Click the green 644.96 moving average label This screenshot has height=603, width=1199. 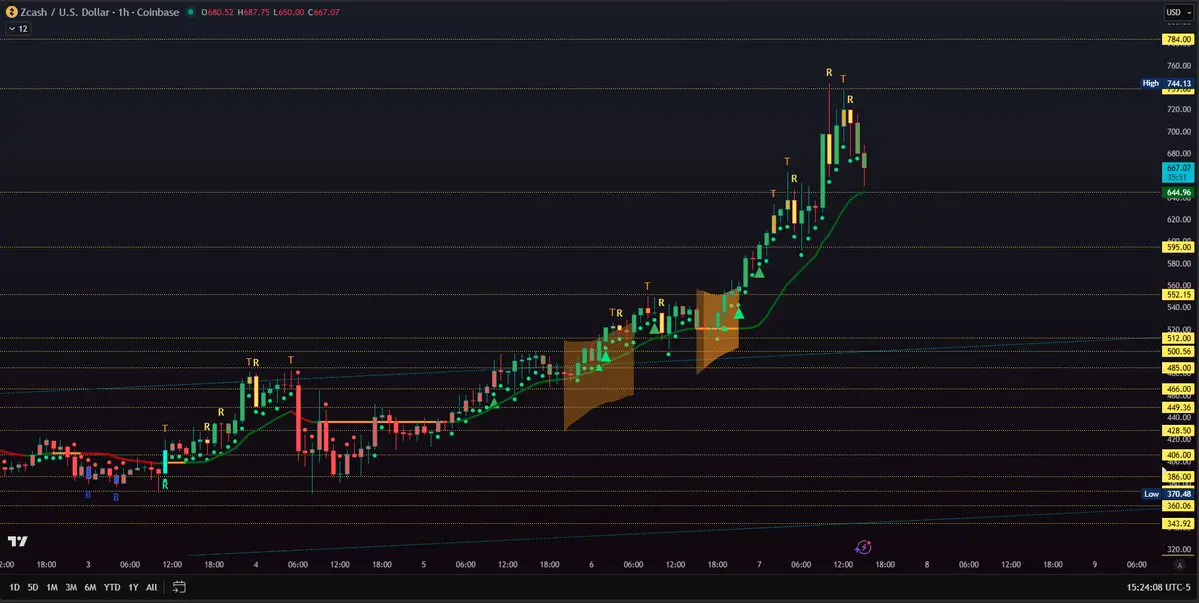tap(1178, 193)
